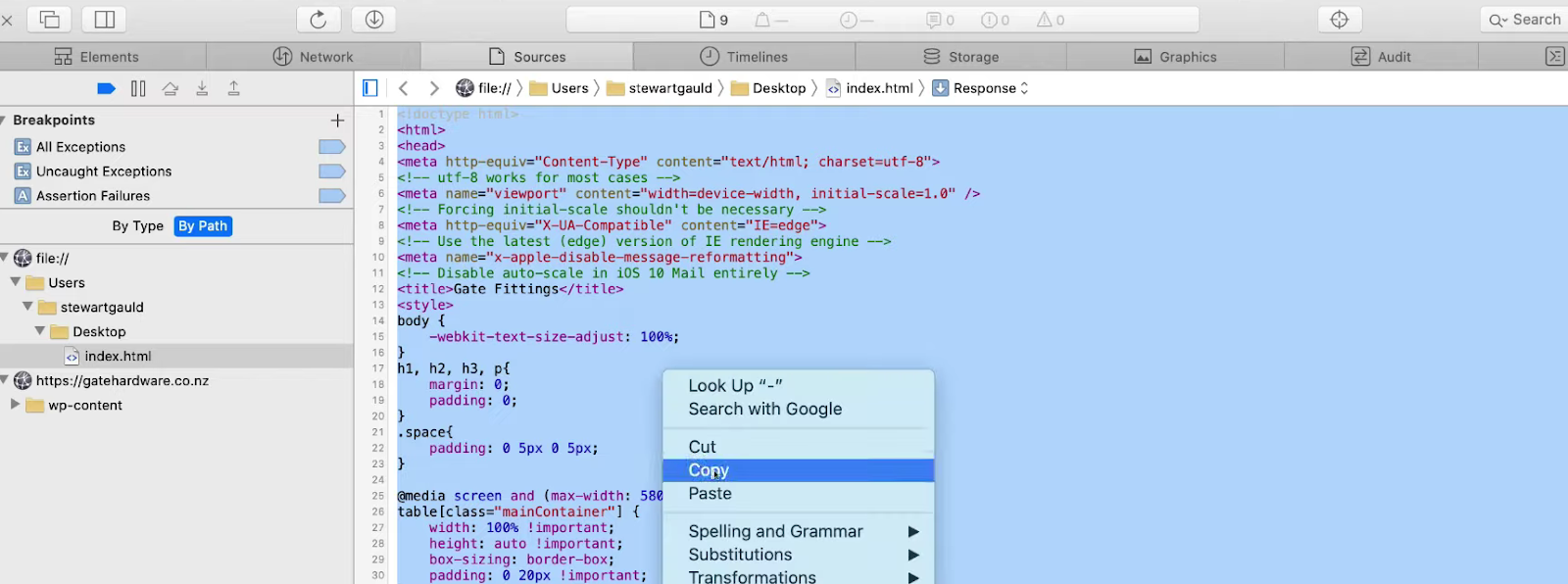The height and width of the screenshot is (584, 1568).
Task: Toggle Assertion Failures breakpoint
Action: (332, 196)
